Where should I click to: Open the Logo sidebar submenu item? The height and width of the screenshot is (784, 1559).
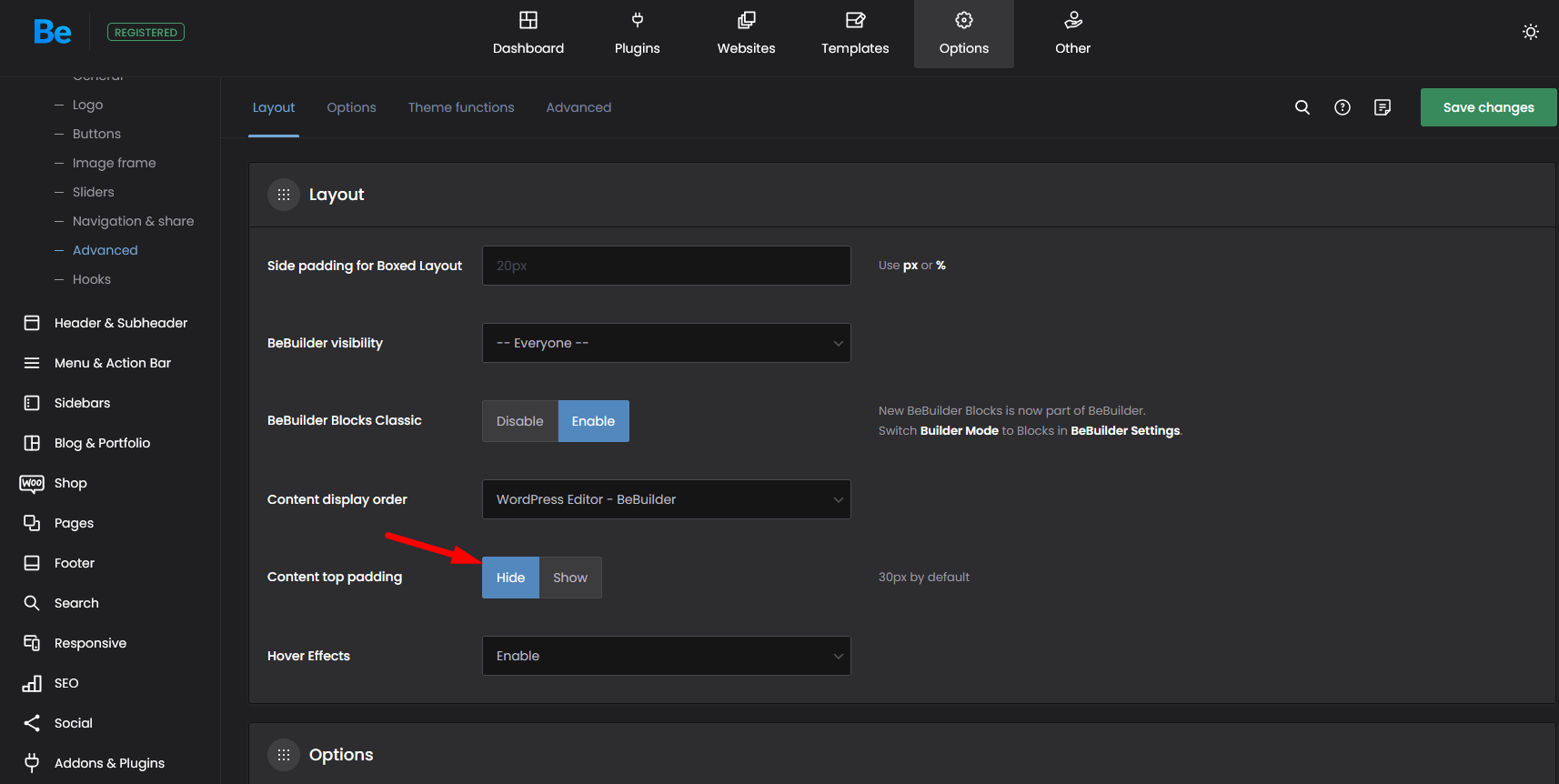coord(87,105)
